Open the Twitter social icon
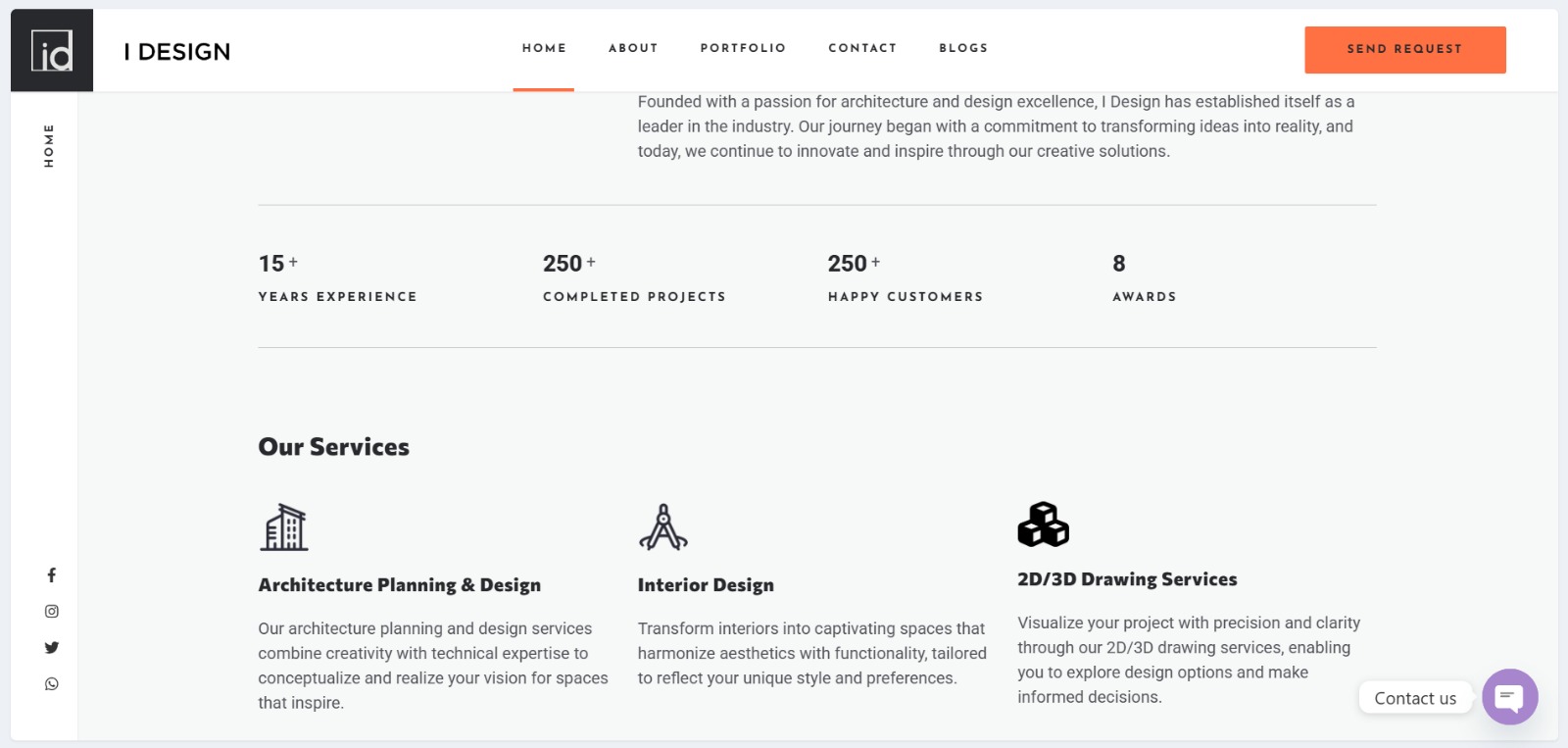 pos(52,648)
